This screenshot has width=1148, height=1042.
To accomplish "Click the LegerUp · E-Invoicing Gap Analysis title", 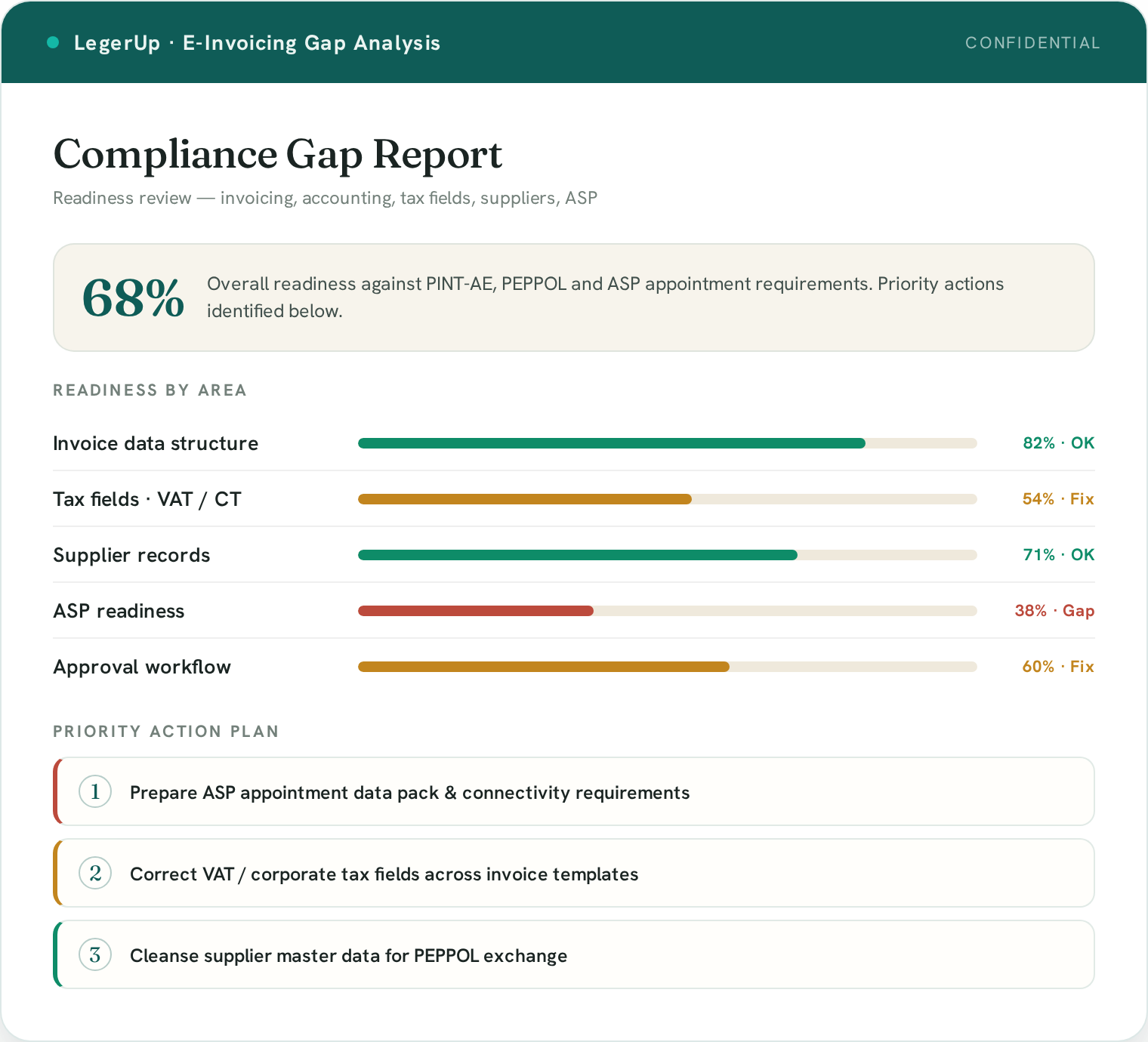I will coord(257,43).
